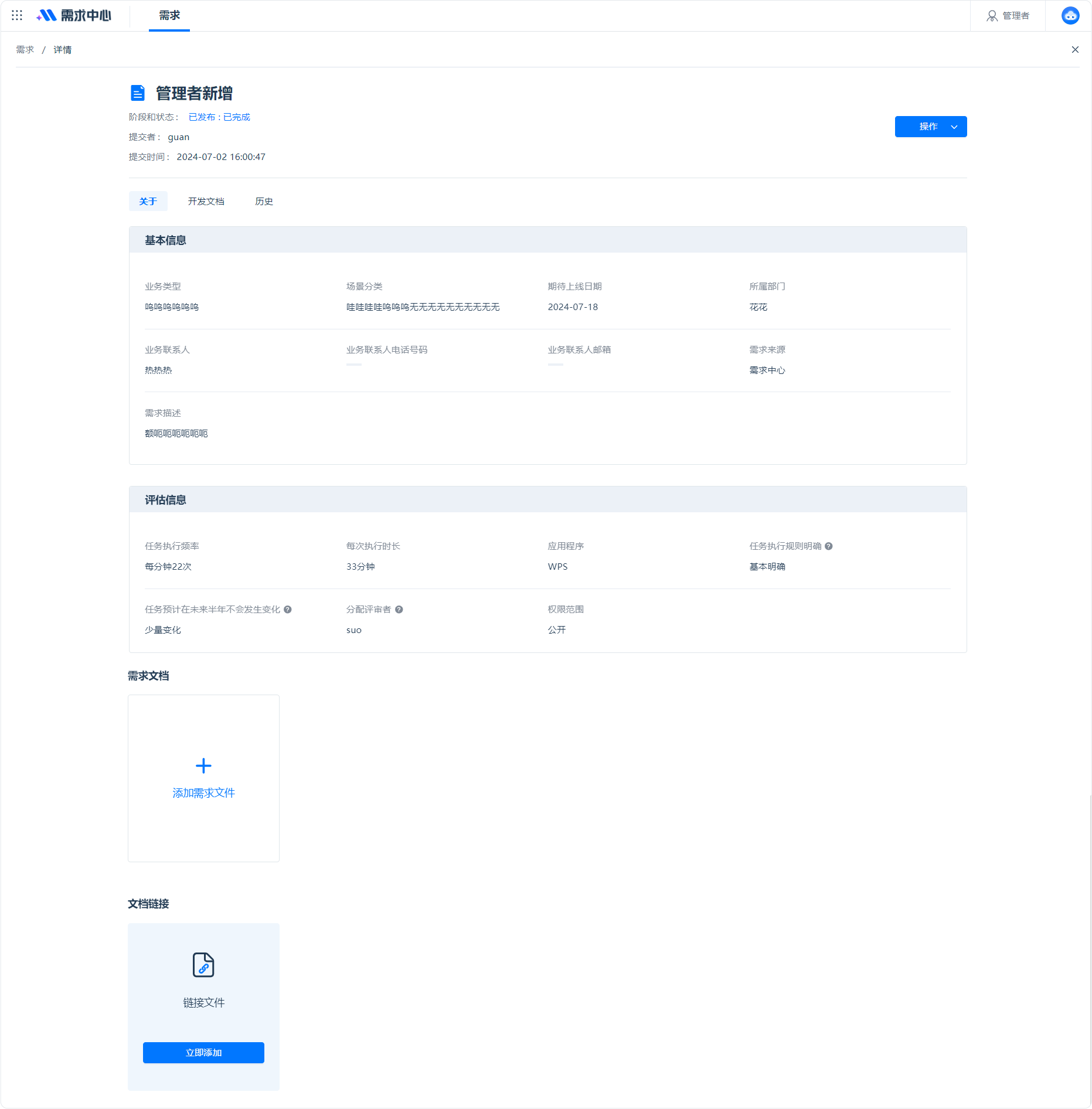Switch to the 历史 tab

point(264,202)
